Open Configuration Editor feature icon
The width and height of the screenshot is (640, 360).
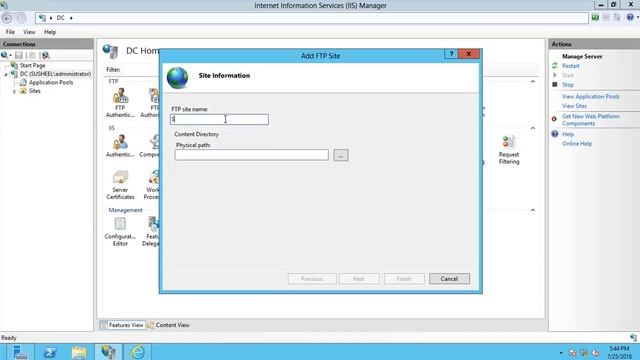tap(120, 231)
